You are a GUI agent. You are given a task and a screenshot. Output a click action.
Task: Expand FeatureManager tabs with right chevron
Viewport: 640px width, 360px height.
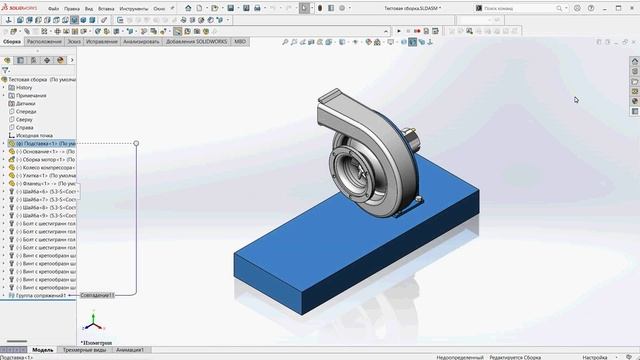click(x=72, y=60)
